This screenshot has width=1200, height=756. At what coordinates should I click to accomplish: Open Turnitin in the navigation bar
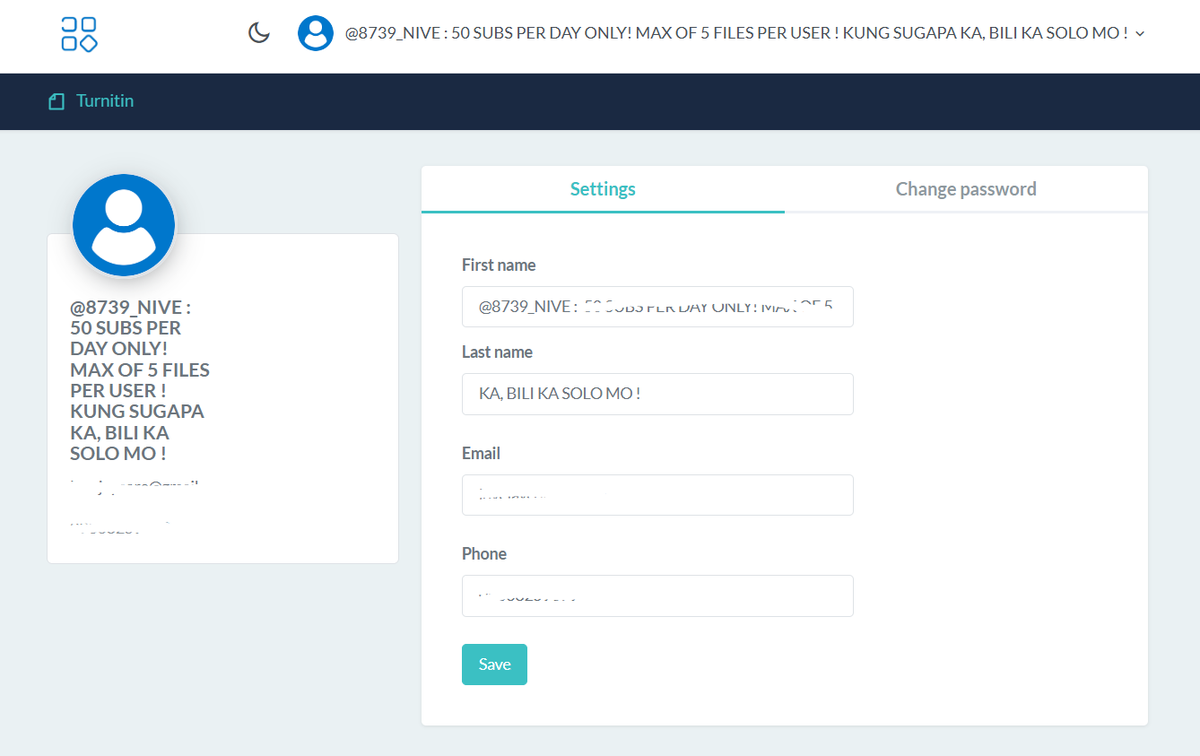click(x=105, y=101)
